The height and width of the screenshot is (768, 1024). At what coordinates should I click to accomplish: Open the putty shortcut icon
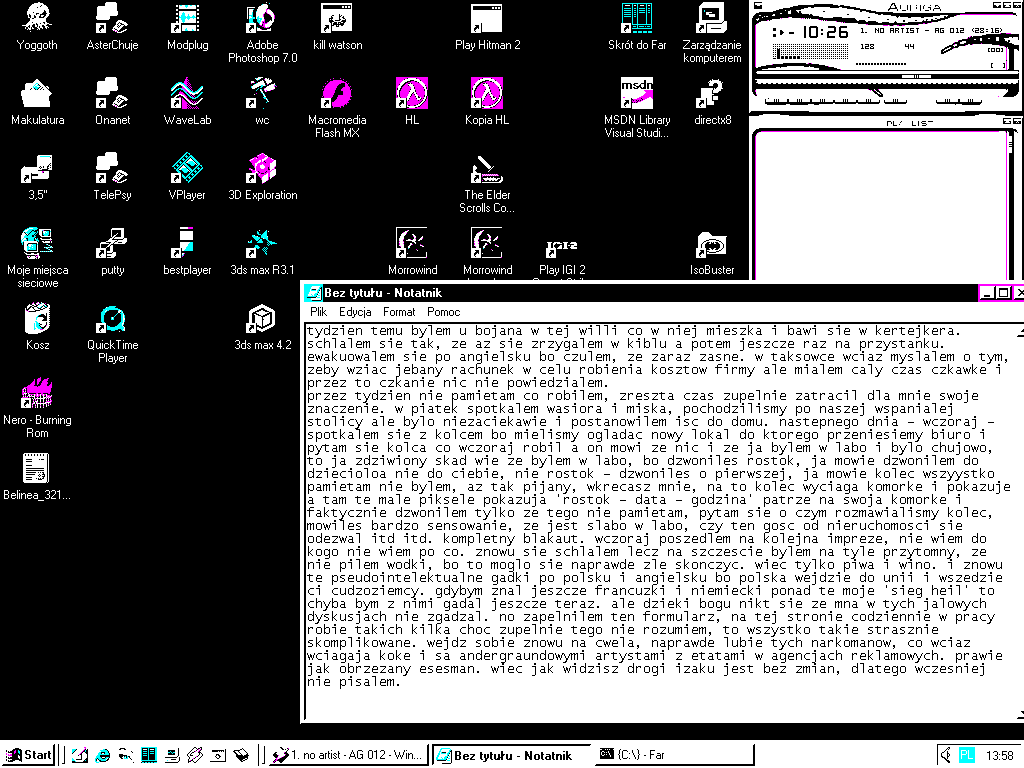tap(112, 245)
